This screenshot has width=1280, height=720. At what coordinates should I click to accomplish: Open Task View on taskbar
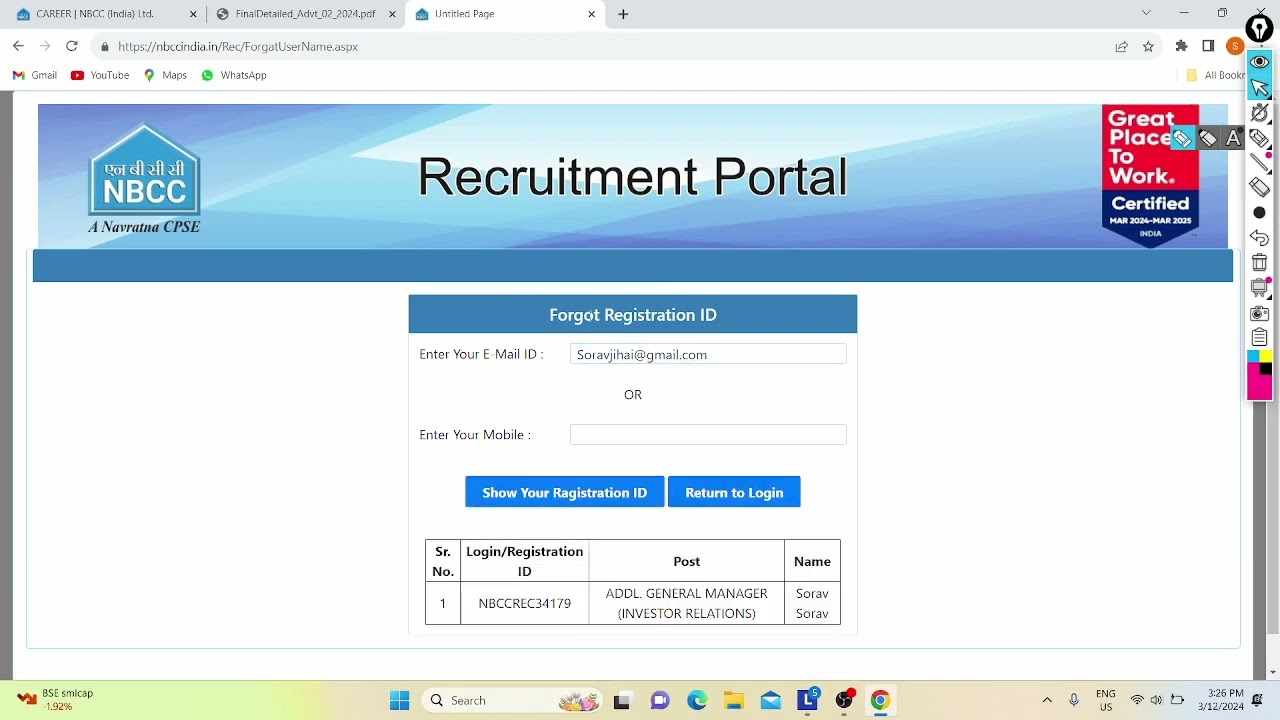pos(621,700)
